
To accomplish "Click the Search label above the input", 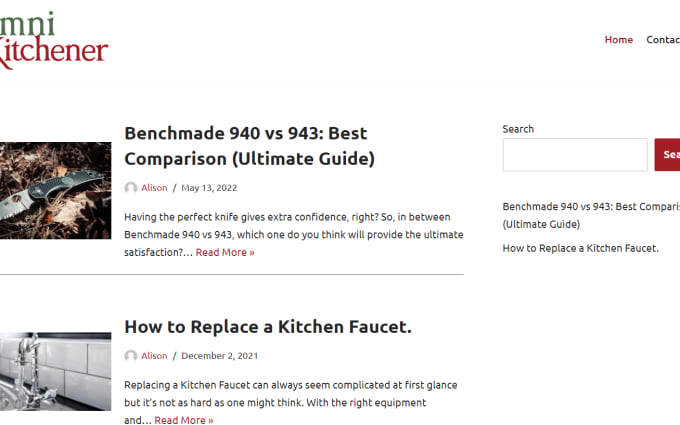I will [518, 129].
